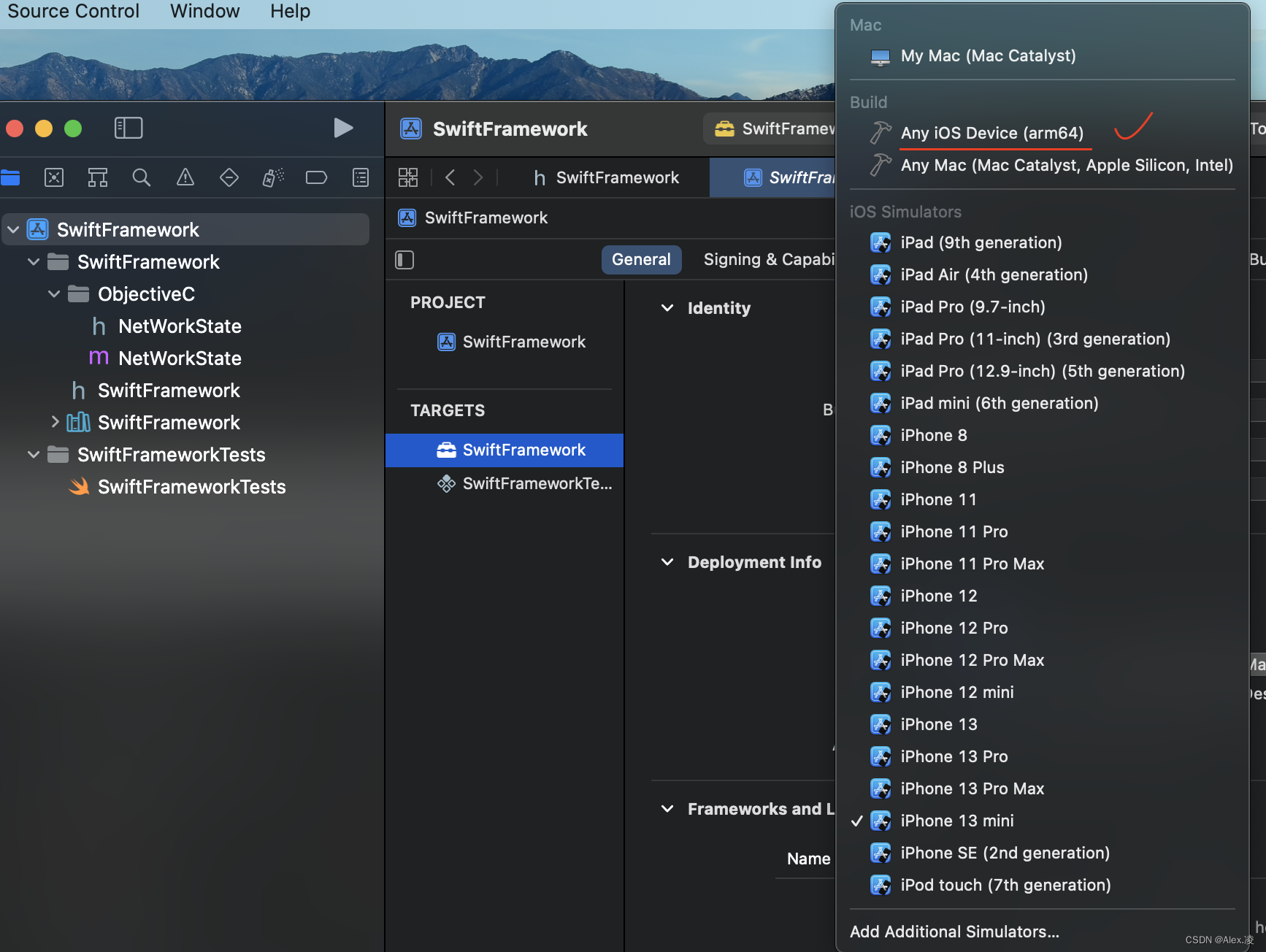Select SwiftFramework target under TARGETS
This screenshot has width=1266, height=952.
coord(505,450)
